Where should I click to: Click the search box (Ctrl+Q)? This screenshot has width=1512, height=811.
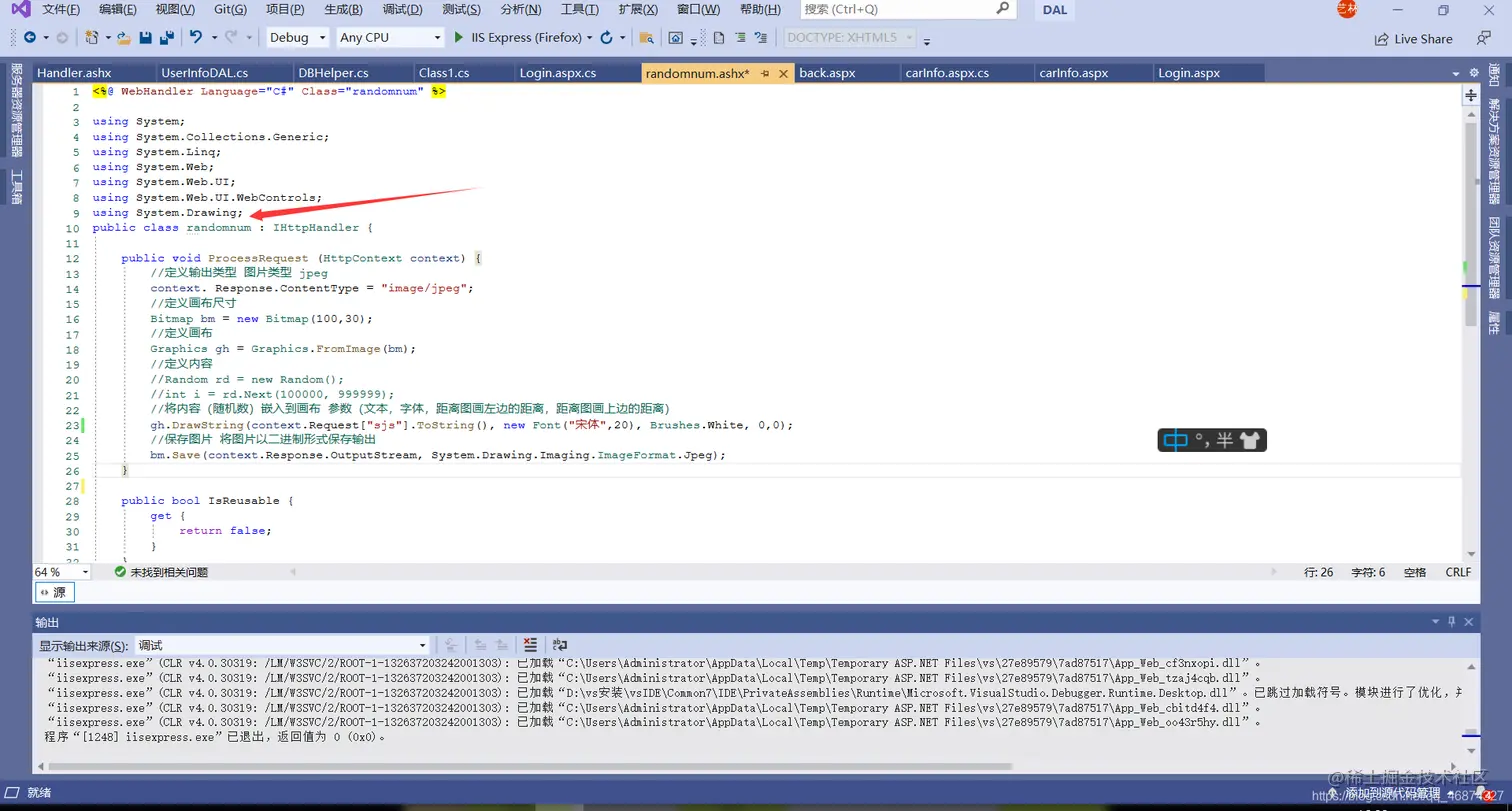908,9
